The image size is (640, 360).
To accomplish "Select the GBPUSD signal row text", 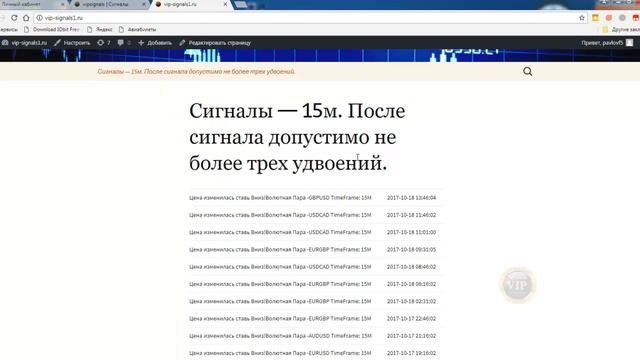I will [280, 198].
